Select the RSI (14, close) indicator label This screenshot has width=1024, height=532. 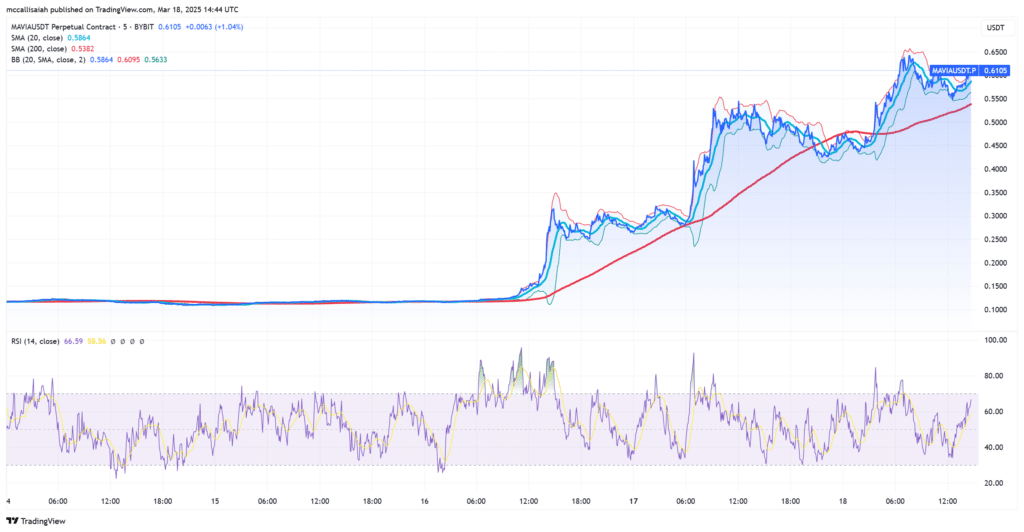click(x=35, y=341)
